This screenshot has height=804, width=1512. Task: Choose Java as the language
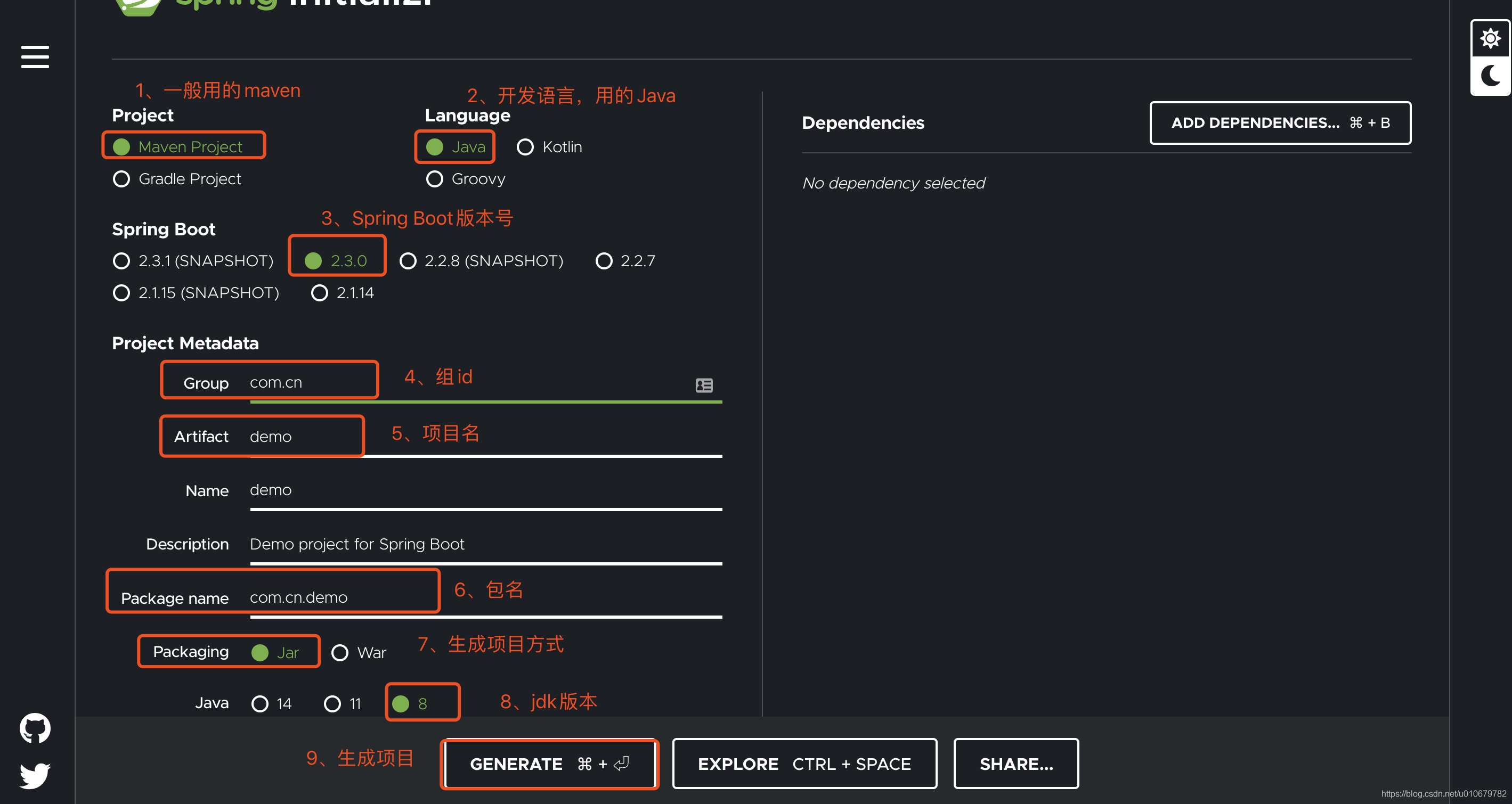[456, 146]
